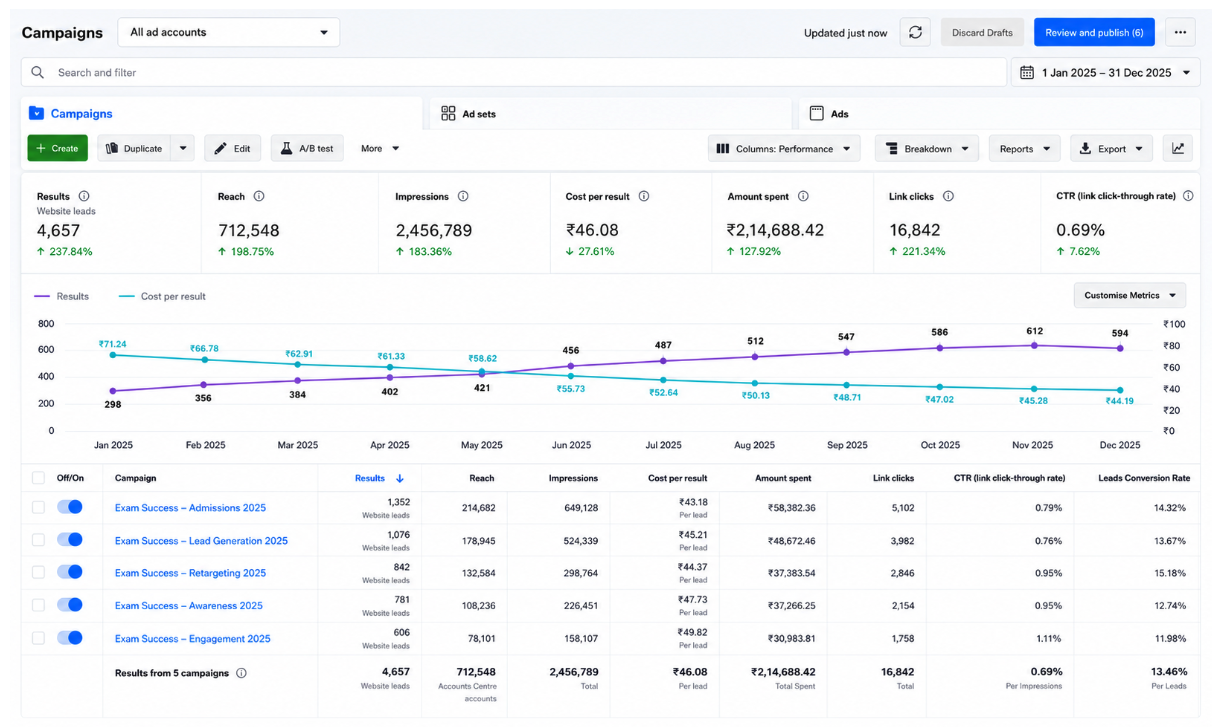
Task: Click info icon next to Cost per result
Action: pos(644,196)
